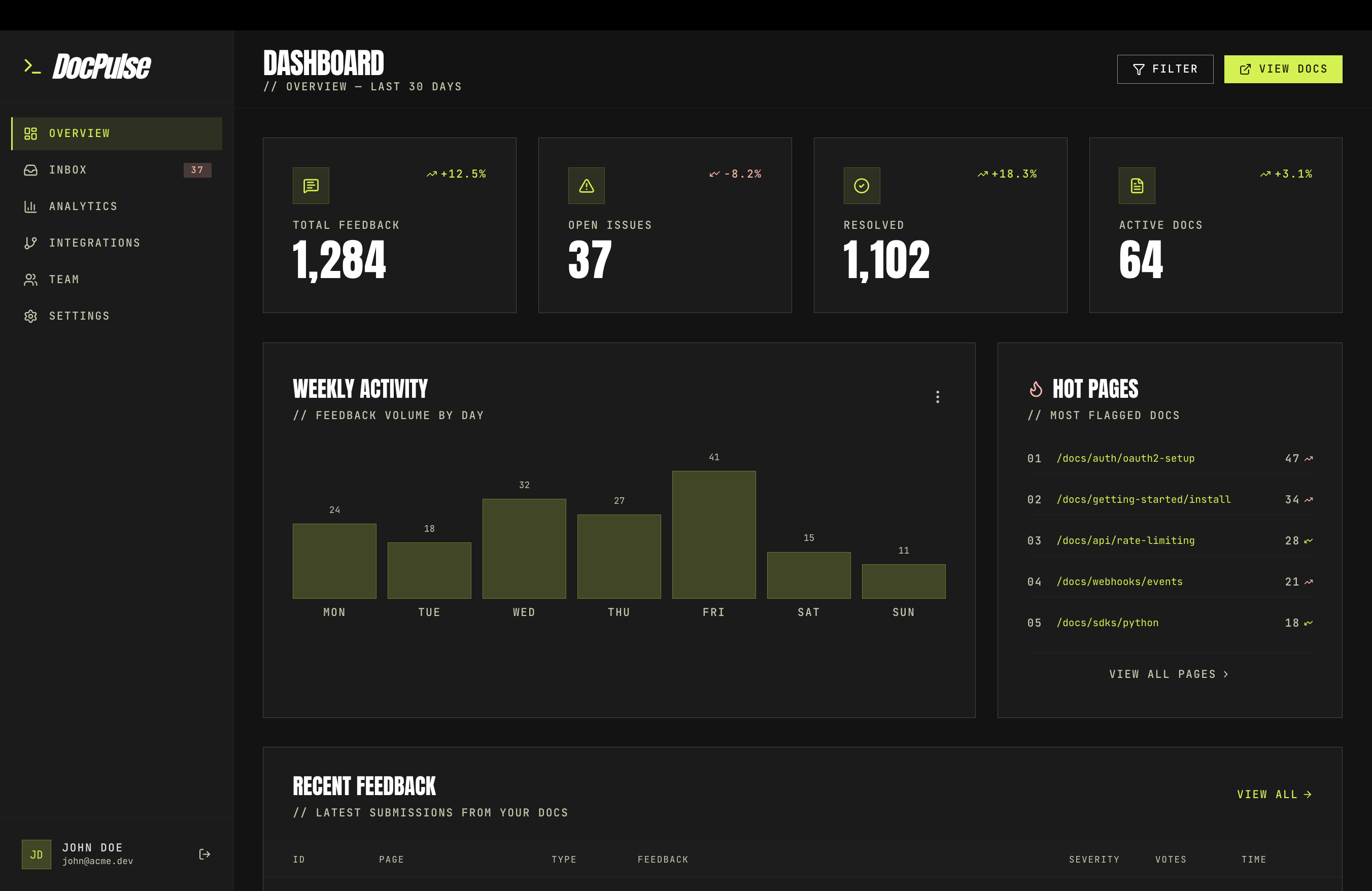The height and width of the screenshot is (891, 1372).
Task: Click the View Docs button
Action: [1283, 69]
